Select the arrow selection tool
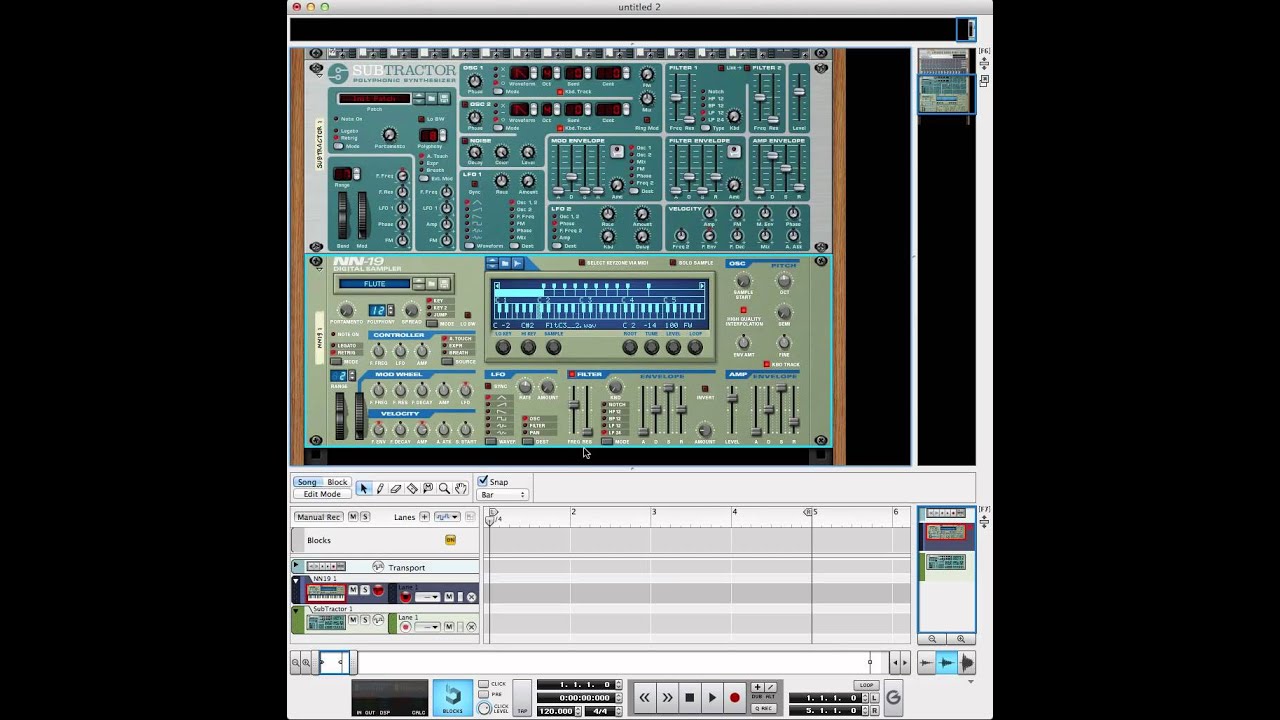The height and width of the screenshot is (720, 1280). 364,488
